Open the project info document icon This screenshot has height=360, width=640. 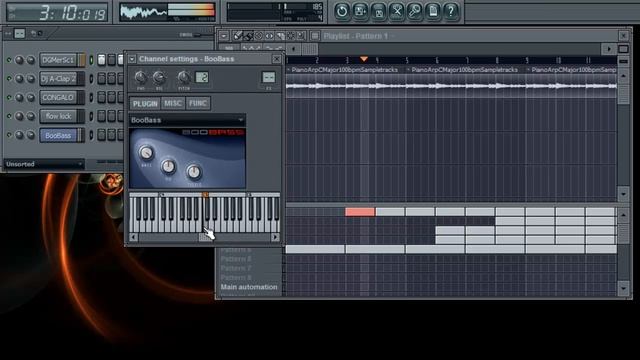click(433, 11)
